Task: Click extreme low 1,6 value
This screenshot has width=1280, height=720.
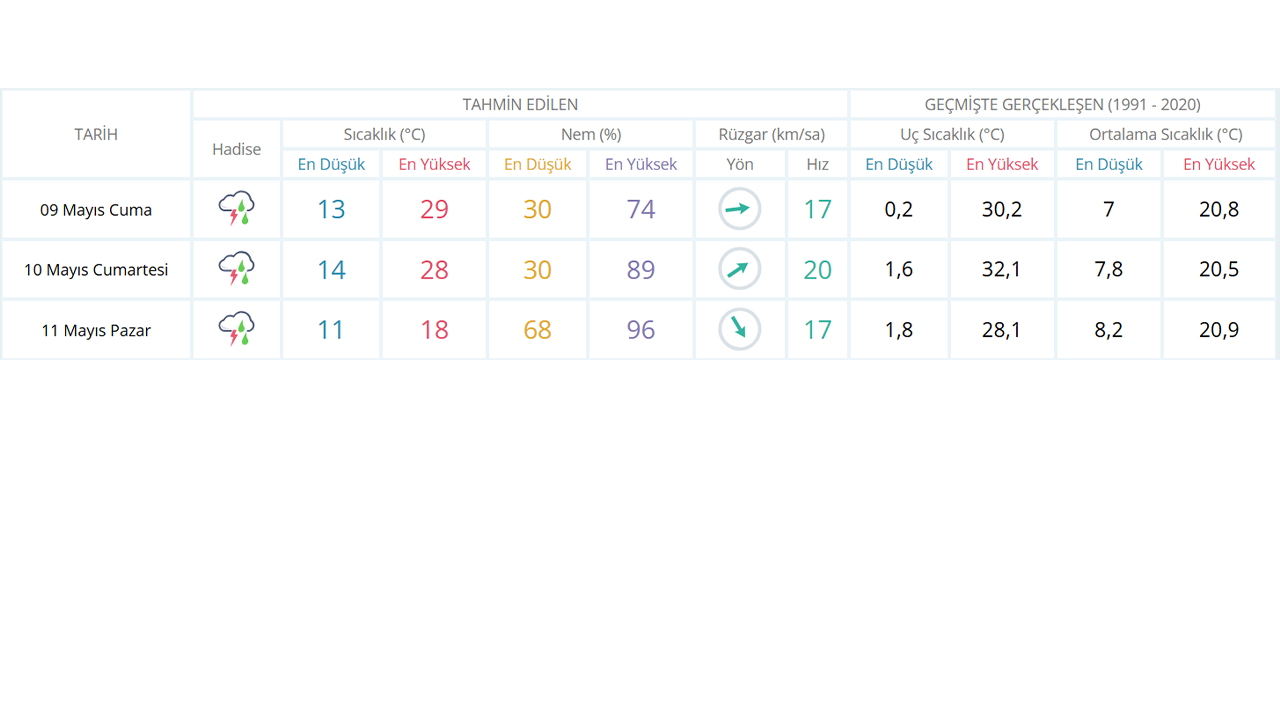Action: (x=899, y=270)
